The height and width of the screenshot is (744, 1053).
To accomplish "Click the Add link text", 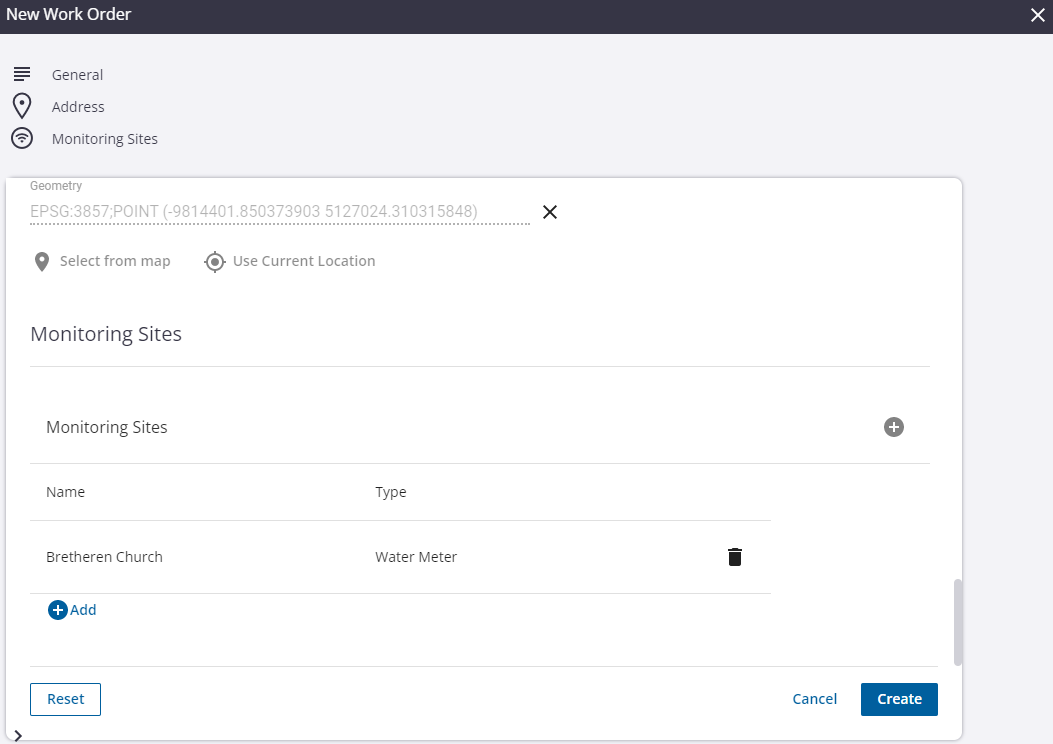I will [83, 610].
